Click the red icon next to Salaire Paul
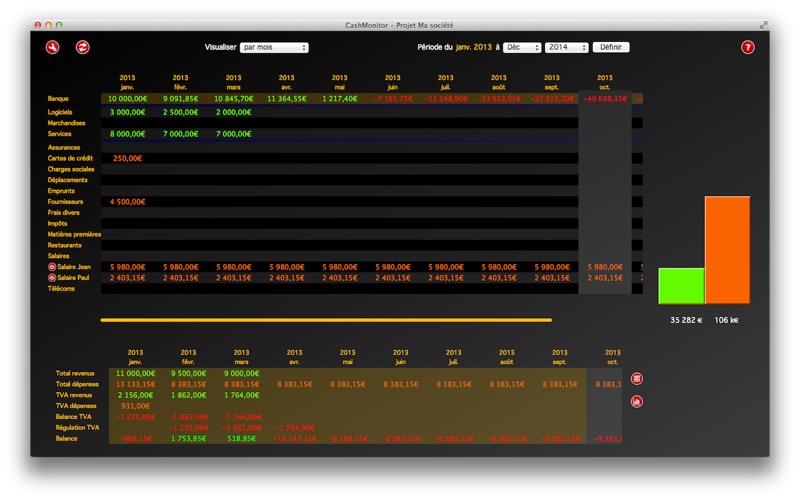 52,278
